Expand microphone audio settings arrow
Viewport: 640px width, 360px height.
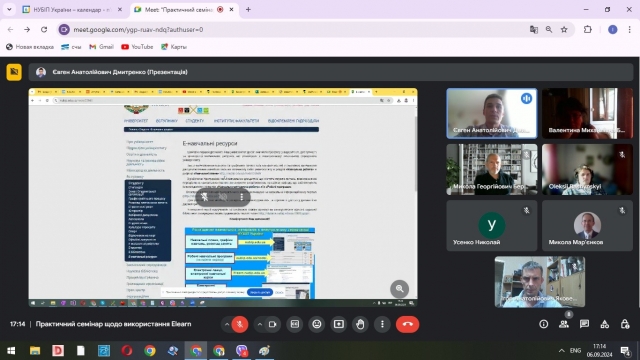[x=227, y=324]
